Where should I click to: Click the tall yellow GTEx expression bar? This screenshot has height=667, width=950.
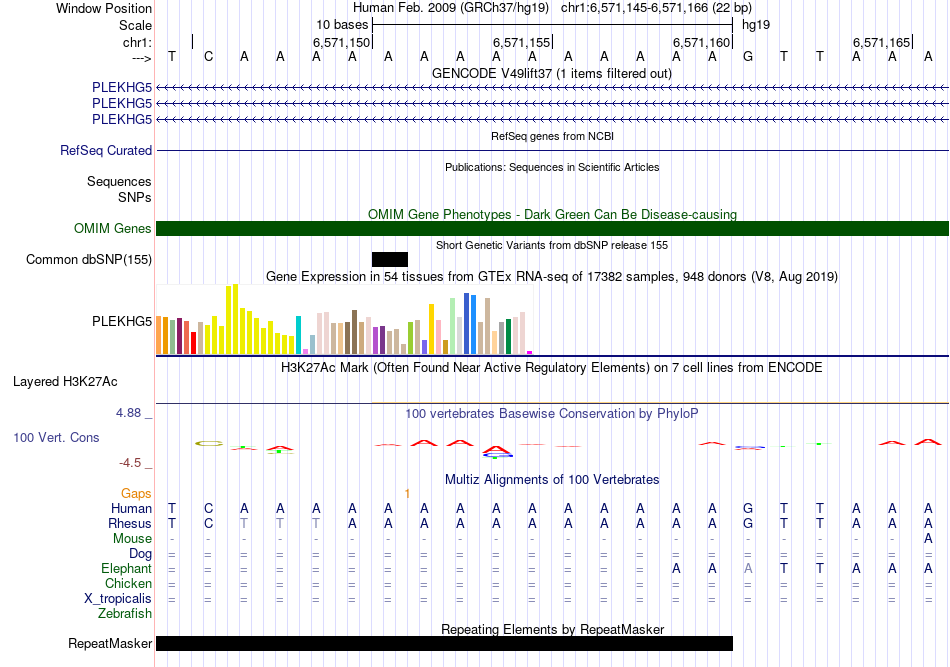(x=236, y=319)
